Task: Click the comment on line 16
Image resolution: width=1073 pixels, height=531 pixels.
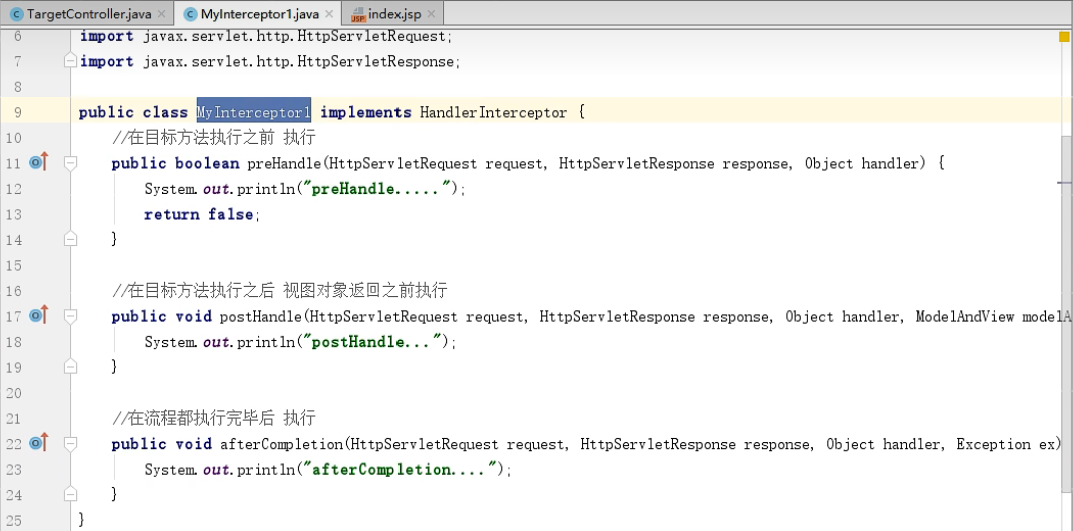Action: 279,291
